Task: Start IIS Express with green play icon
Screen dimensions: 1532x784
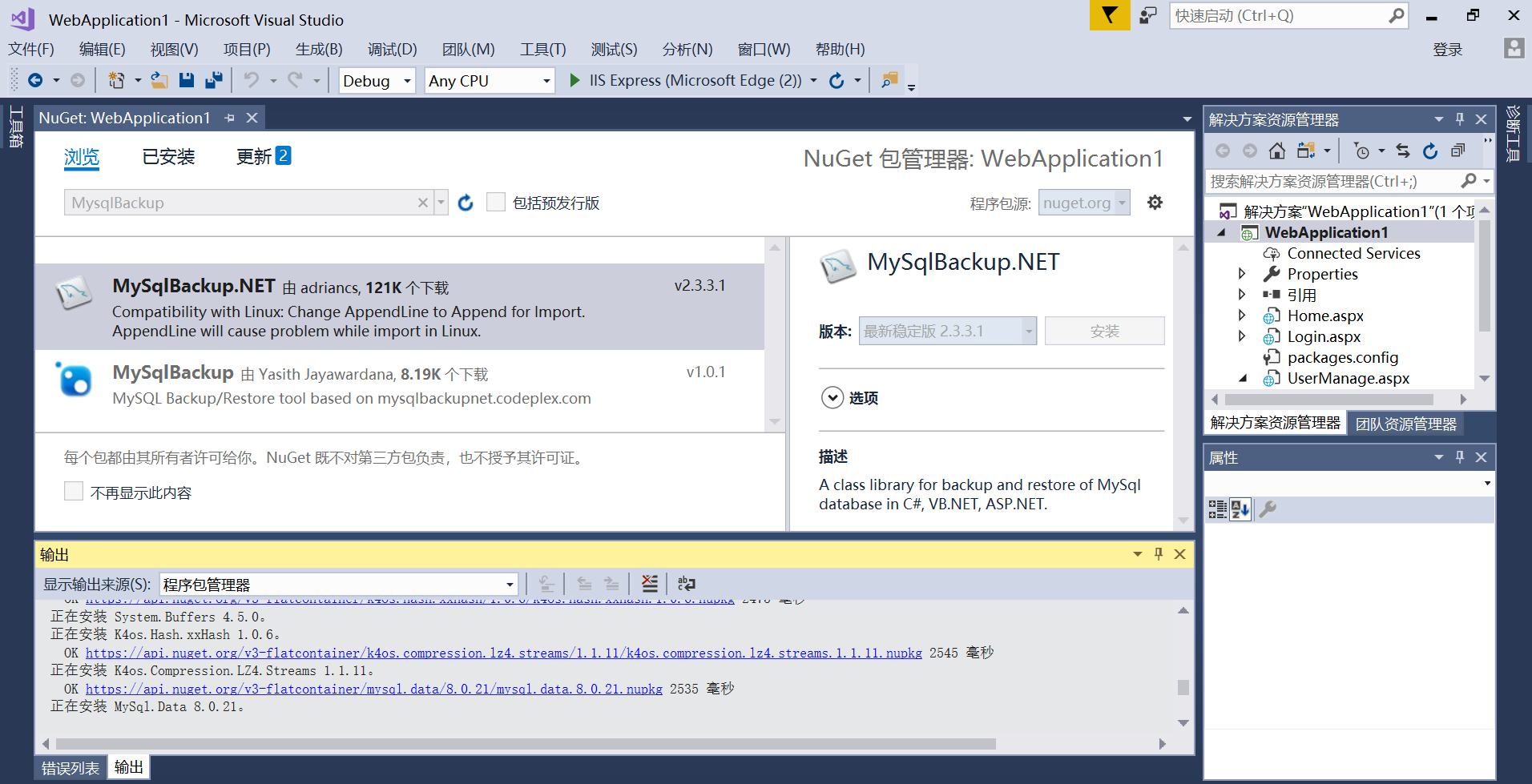Action: tap(574, 80)
